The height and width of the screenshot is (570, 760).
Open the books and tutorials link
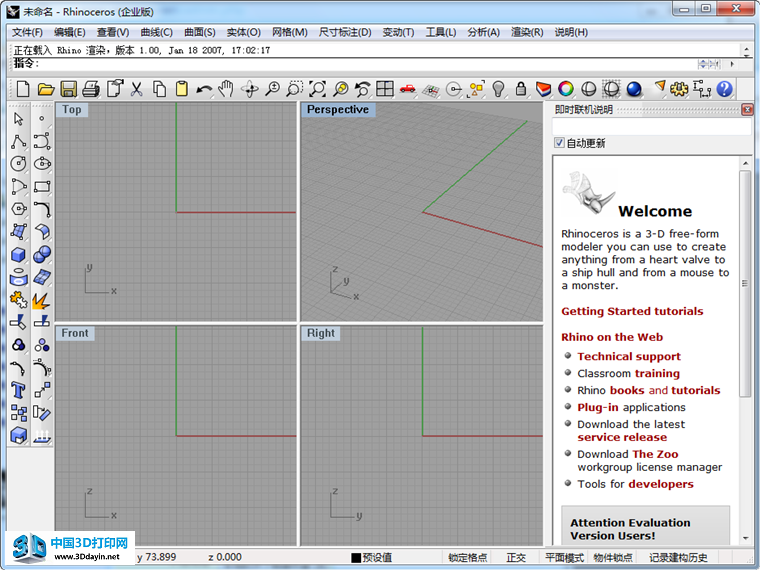[x=665, y=391]
